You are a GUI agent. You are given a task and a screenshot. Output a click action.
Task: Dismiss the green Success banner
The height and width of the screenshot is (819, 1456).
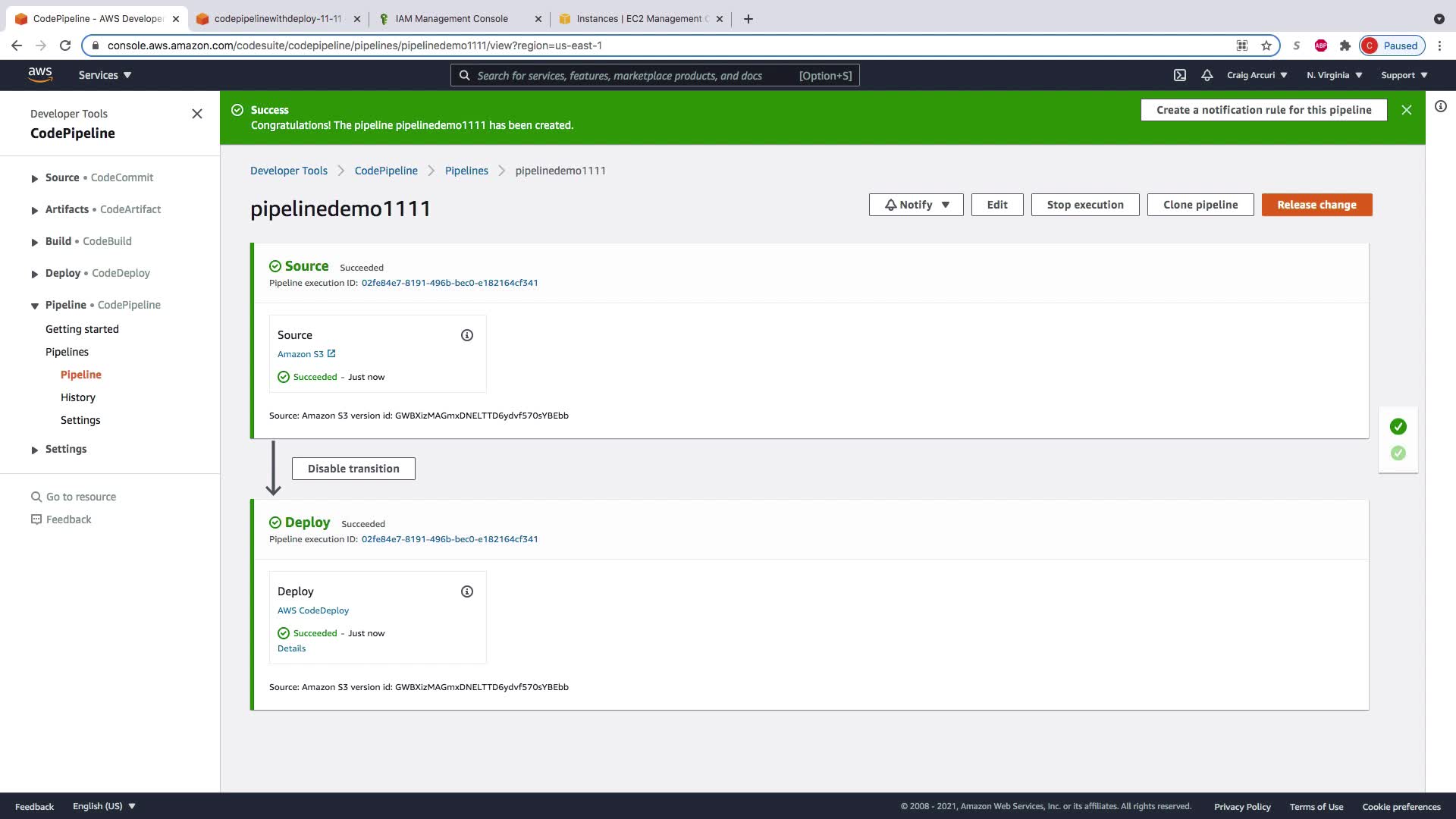click(x=1407, y=110)
